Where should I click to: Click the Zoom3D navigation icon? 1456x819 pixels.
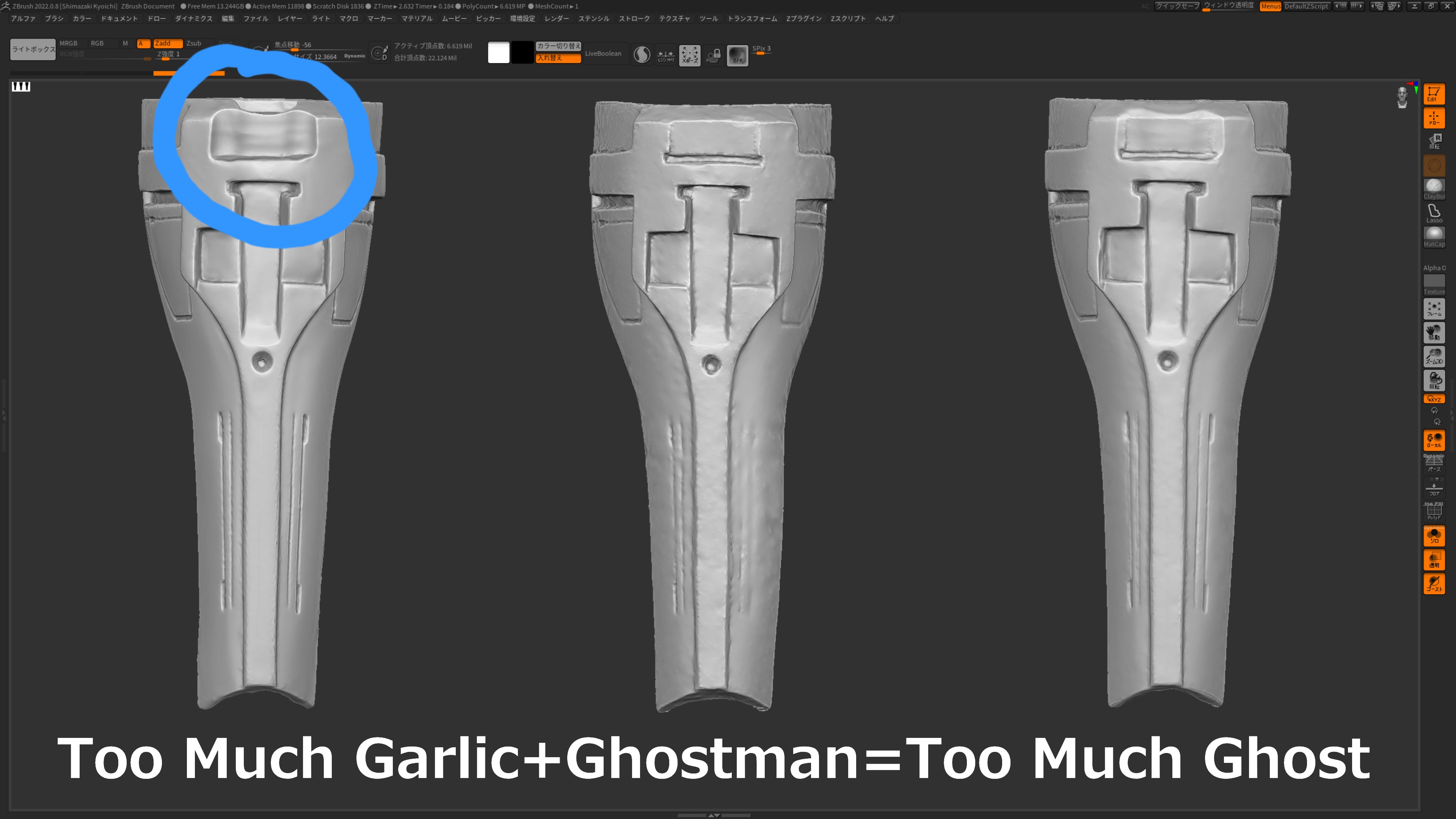(x=1434, y=356)
